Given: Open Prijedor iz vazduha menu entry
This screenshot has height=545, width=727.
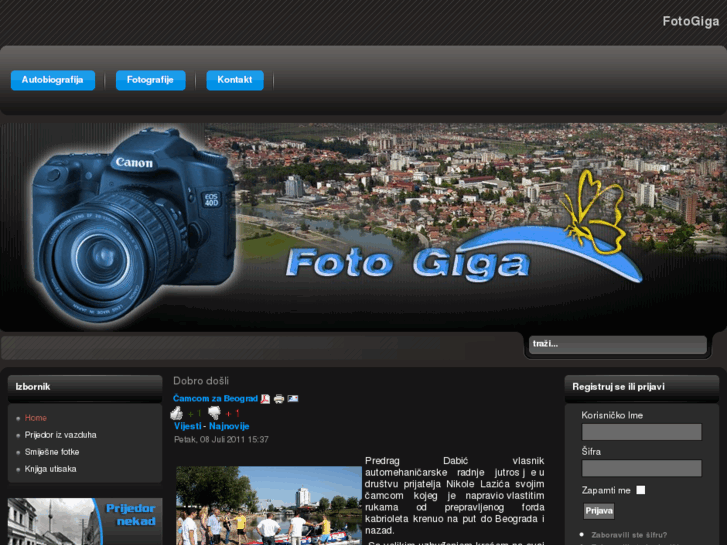Looking at the screenshot, I should point(61,435).
